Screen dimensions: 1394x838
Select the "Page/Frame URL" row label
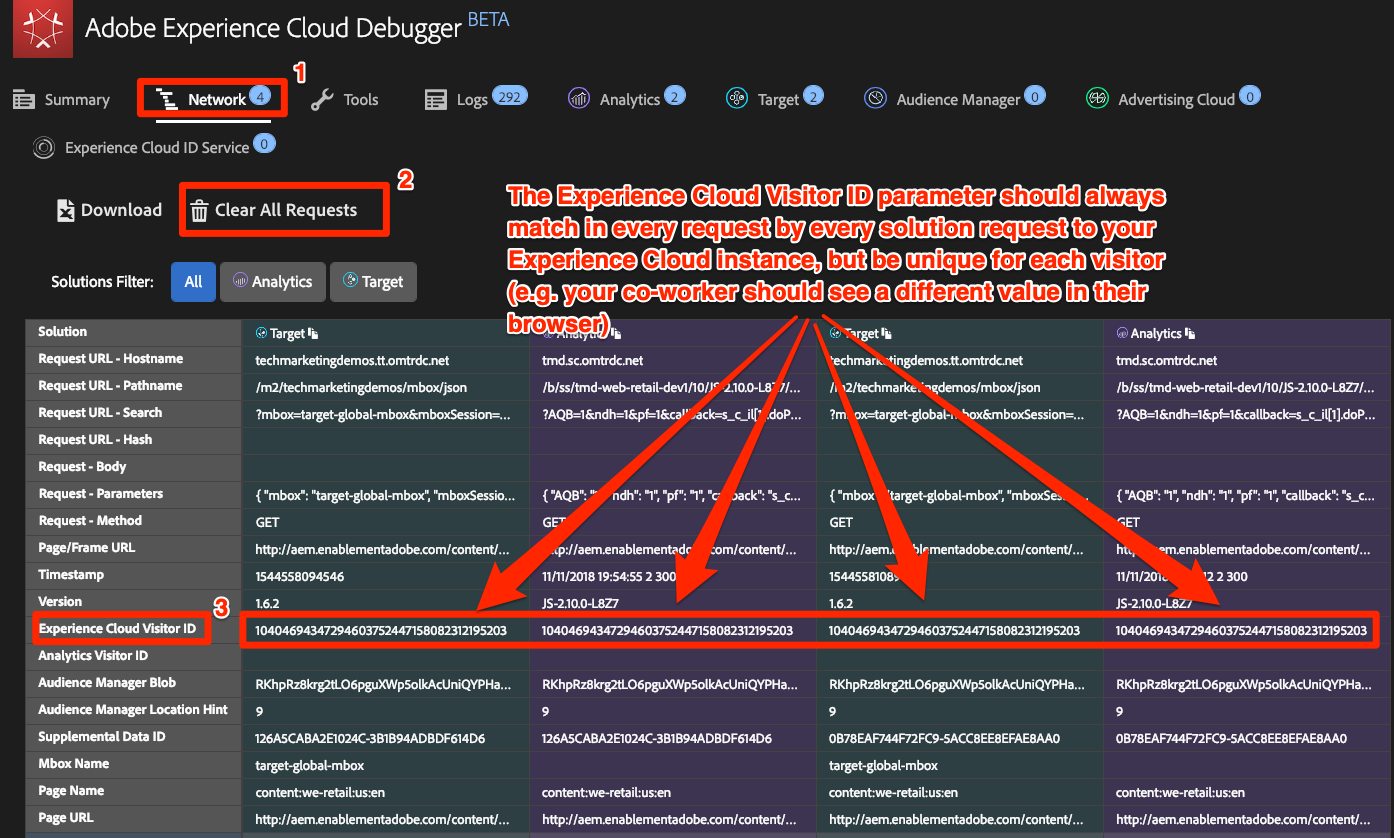tap(86, 548)
